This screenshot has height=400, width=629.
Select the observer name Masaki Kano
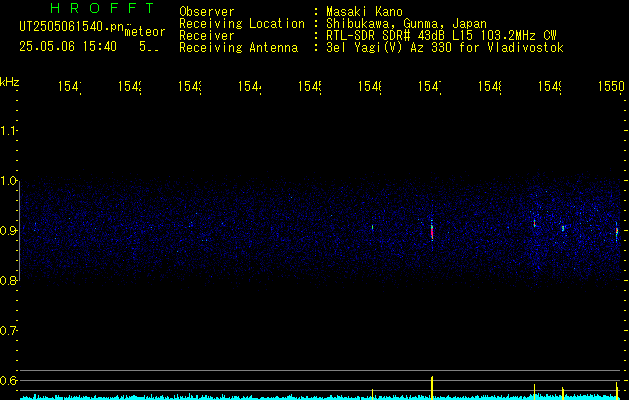pyautogui.click(x=364, y=11)
